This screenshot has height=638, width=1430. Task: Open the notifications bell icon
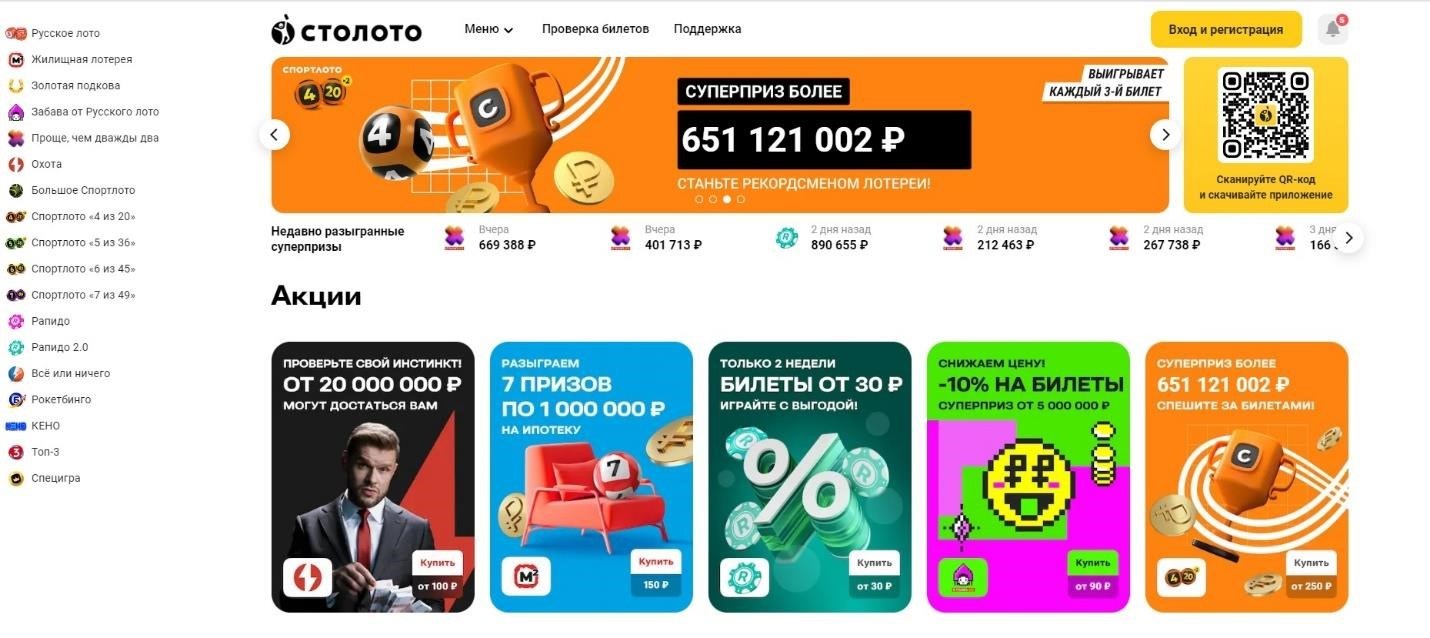[x=1332, y=29]
